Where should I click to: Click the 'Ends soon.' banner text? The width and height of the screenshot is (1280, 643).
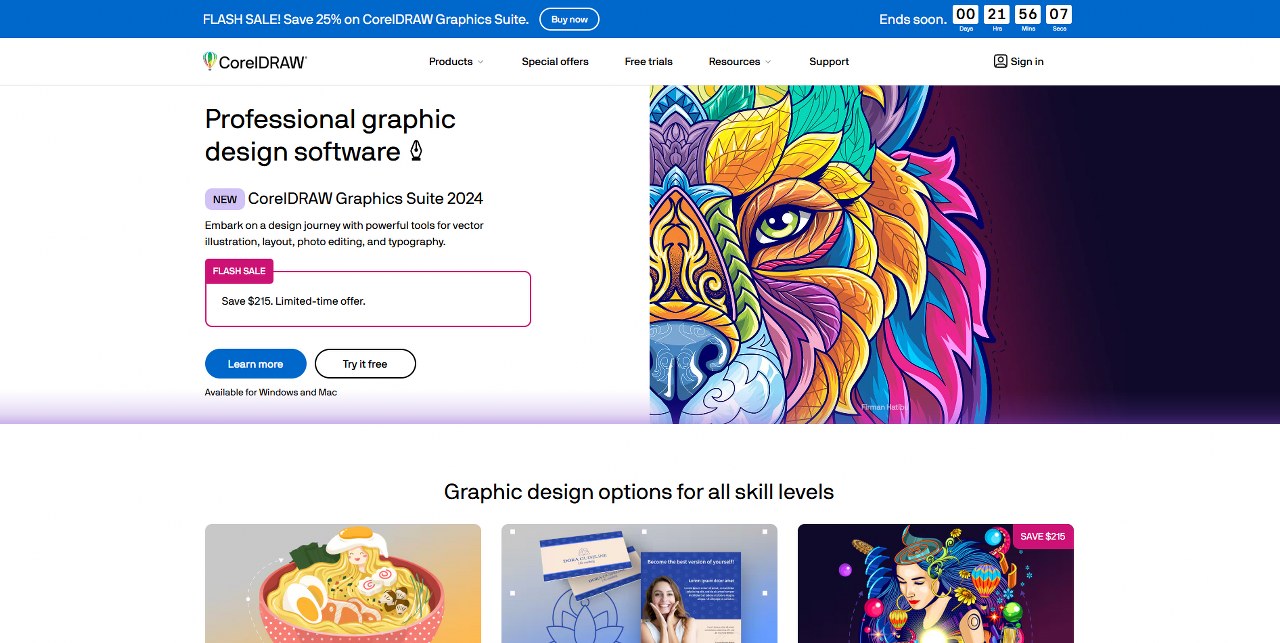(913, 19)
